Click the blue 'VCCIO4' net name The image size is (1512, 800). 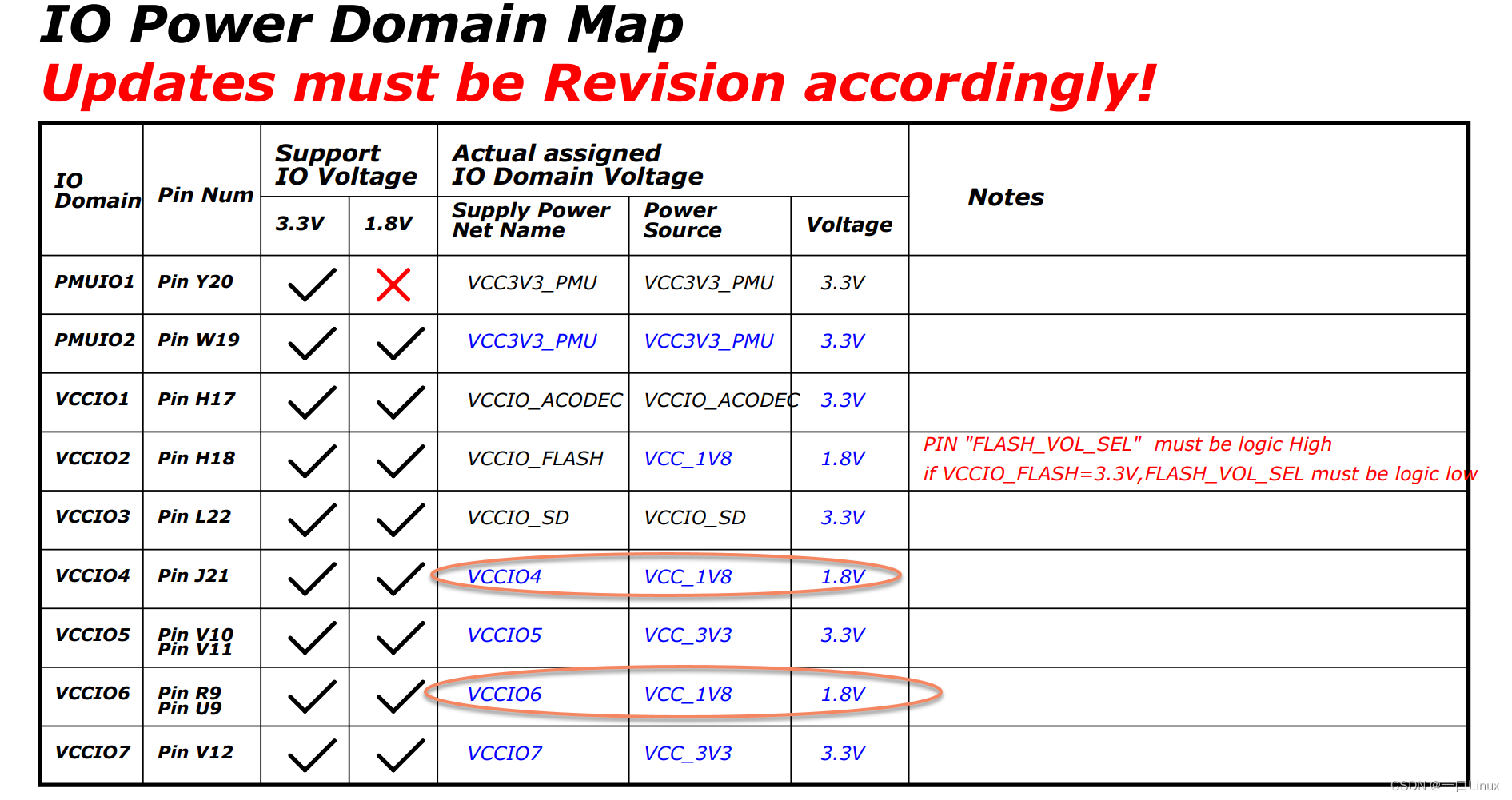coord(505,577)
